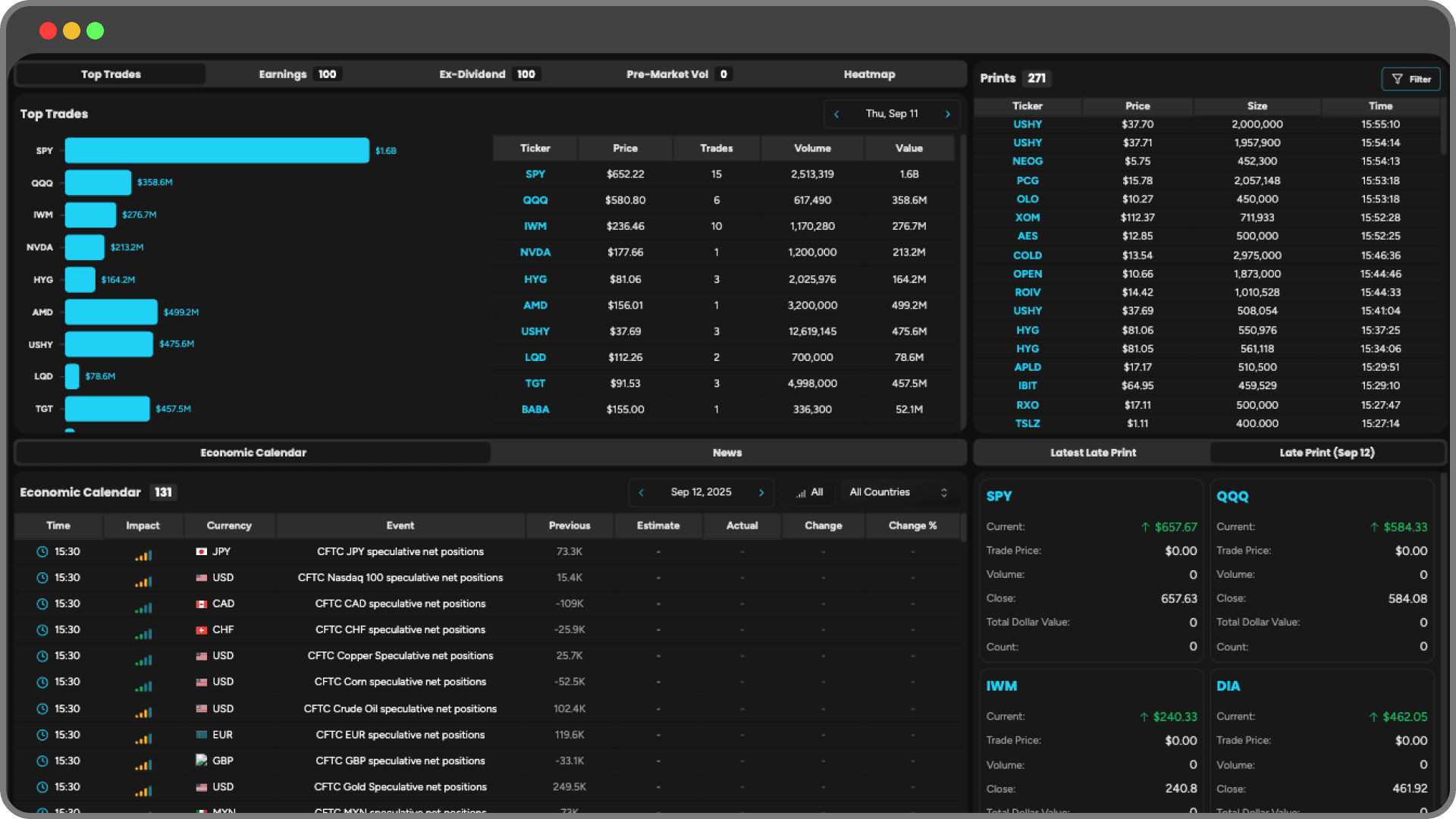This screenshot has width=1456, height=819.
Task: Click the clock icon in the CAD row
Action: point(42,604)
